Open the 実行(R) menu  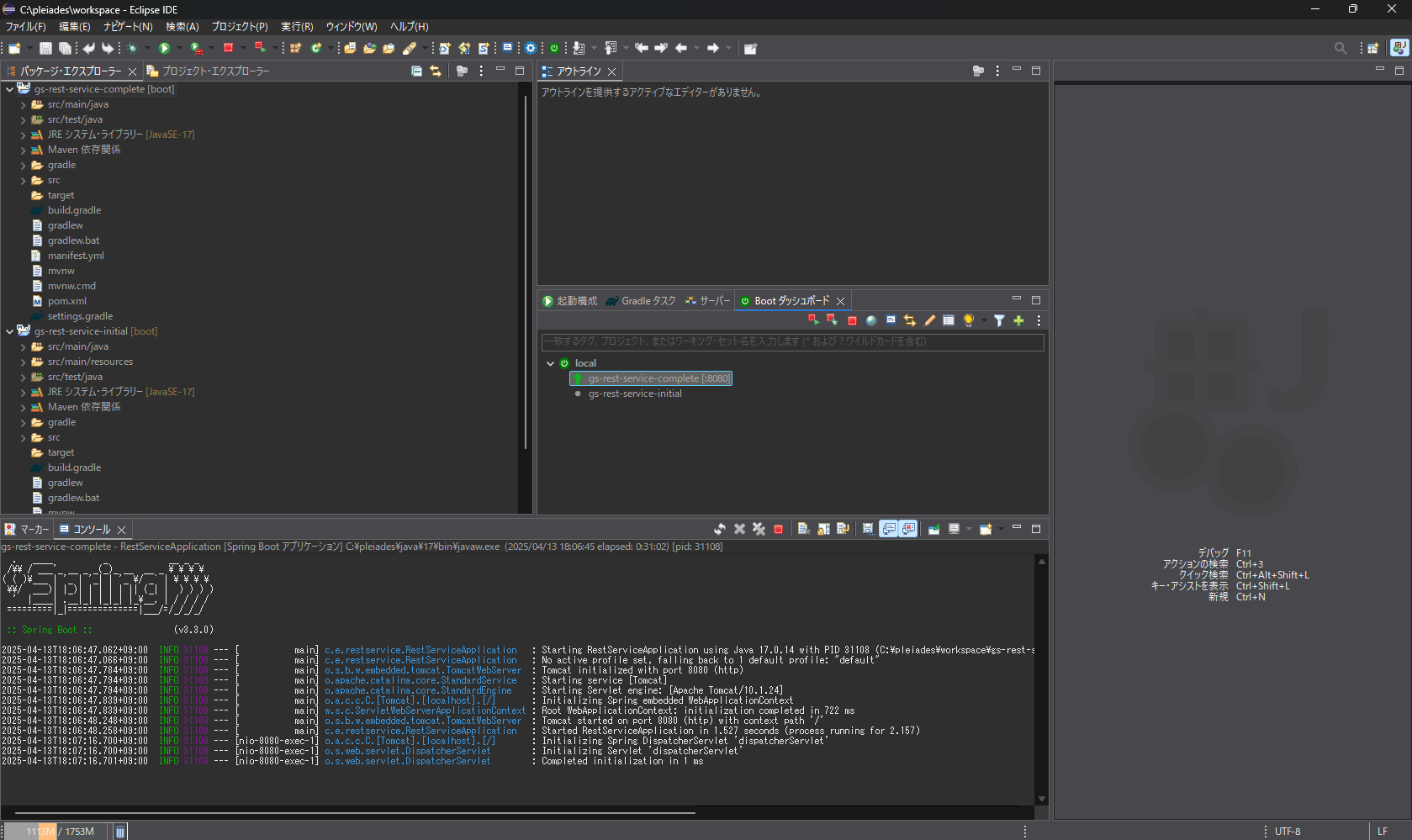point(297,27)
